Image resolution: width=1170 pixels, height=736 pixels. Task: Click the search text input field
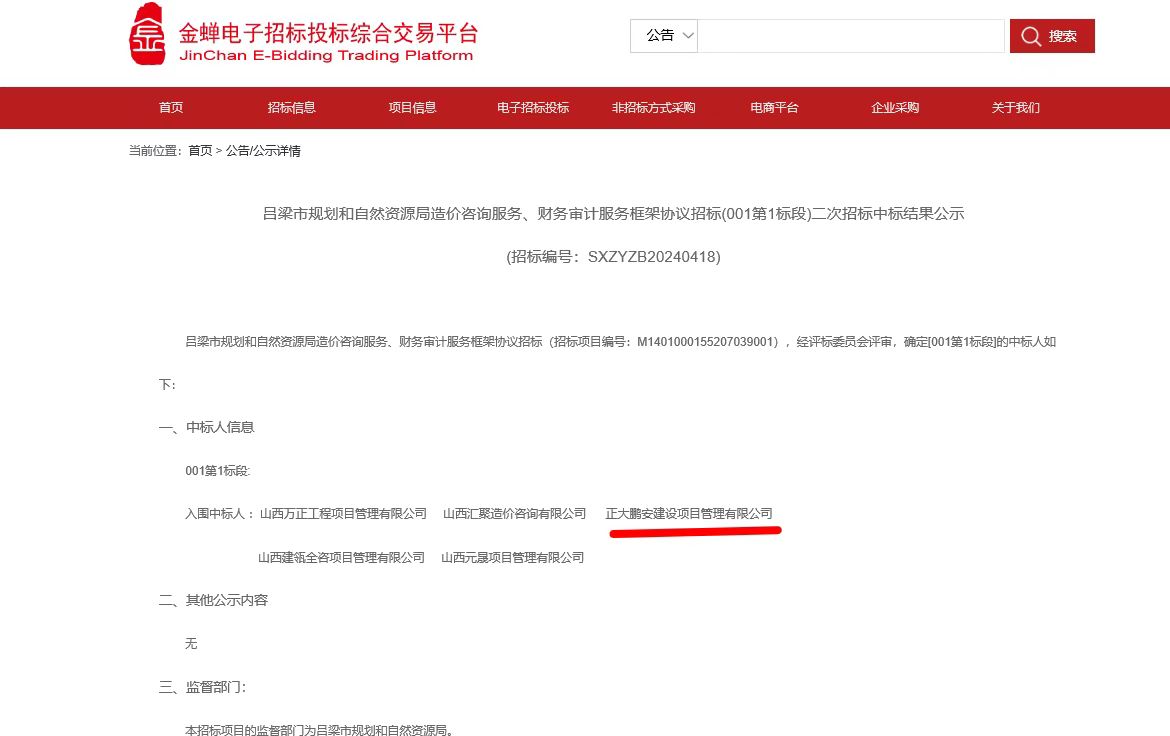pyautogui.click(x=850, y=36)
